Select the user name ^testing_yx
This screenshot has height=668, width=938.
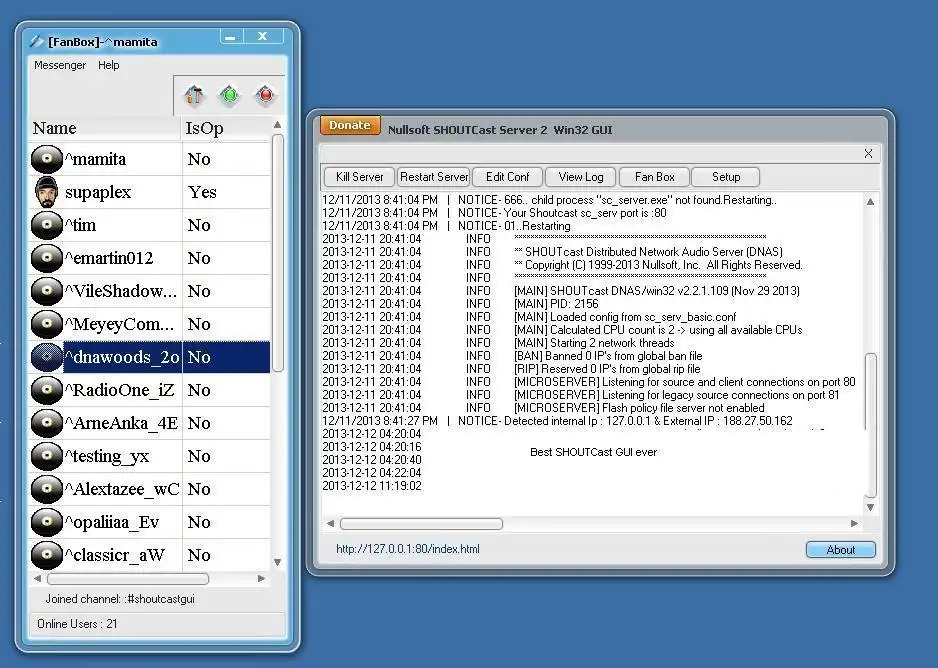pyautogui.click(x=107, y=457)
